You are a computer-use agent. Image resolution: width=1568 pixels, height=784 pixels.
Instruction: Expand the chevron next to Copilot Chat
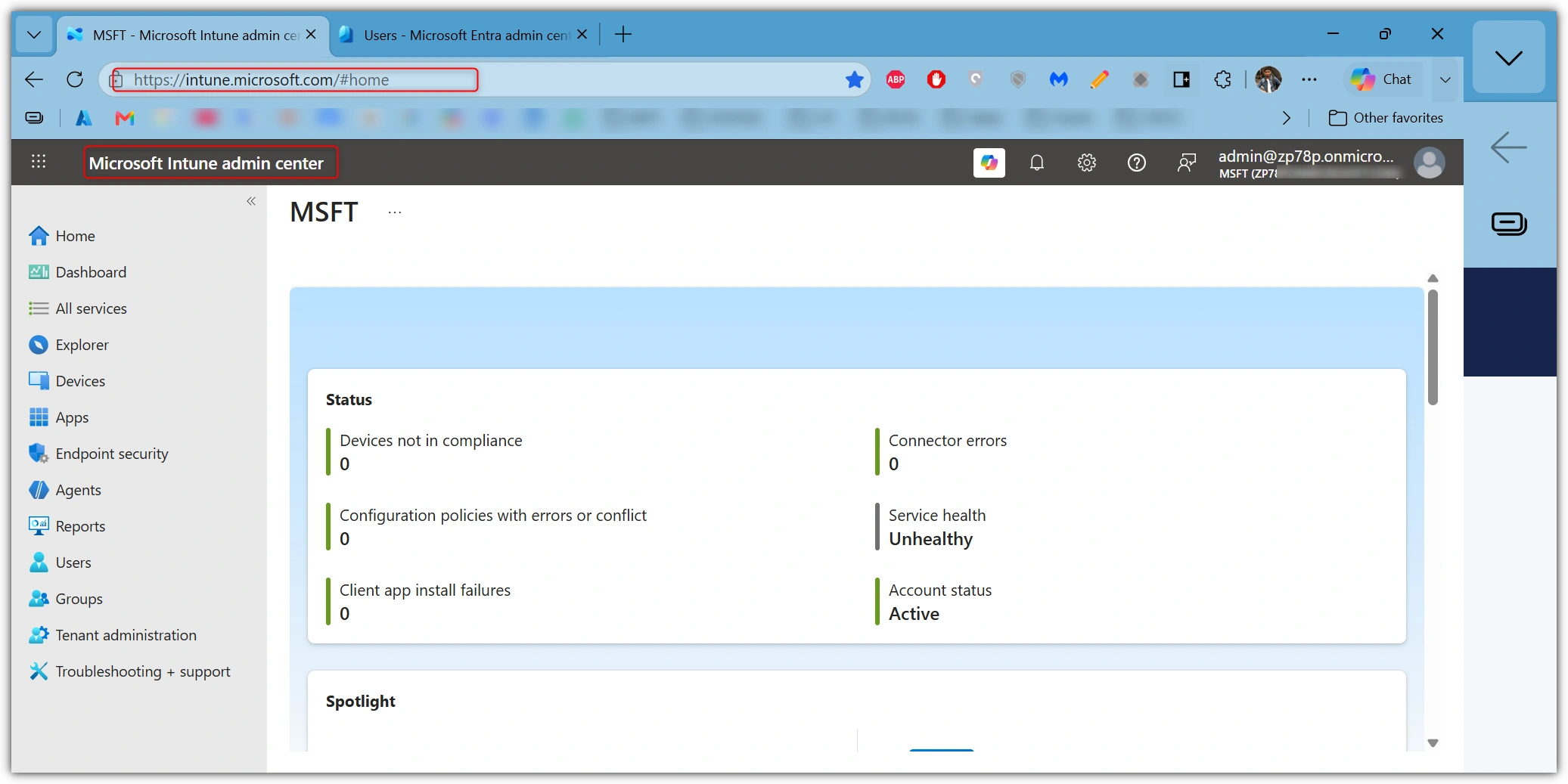[x=1445, y=79]
